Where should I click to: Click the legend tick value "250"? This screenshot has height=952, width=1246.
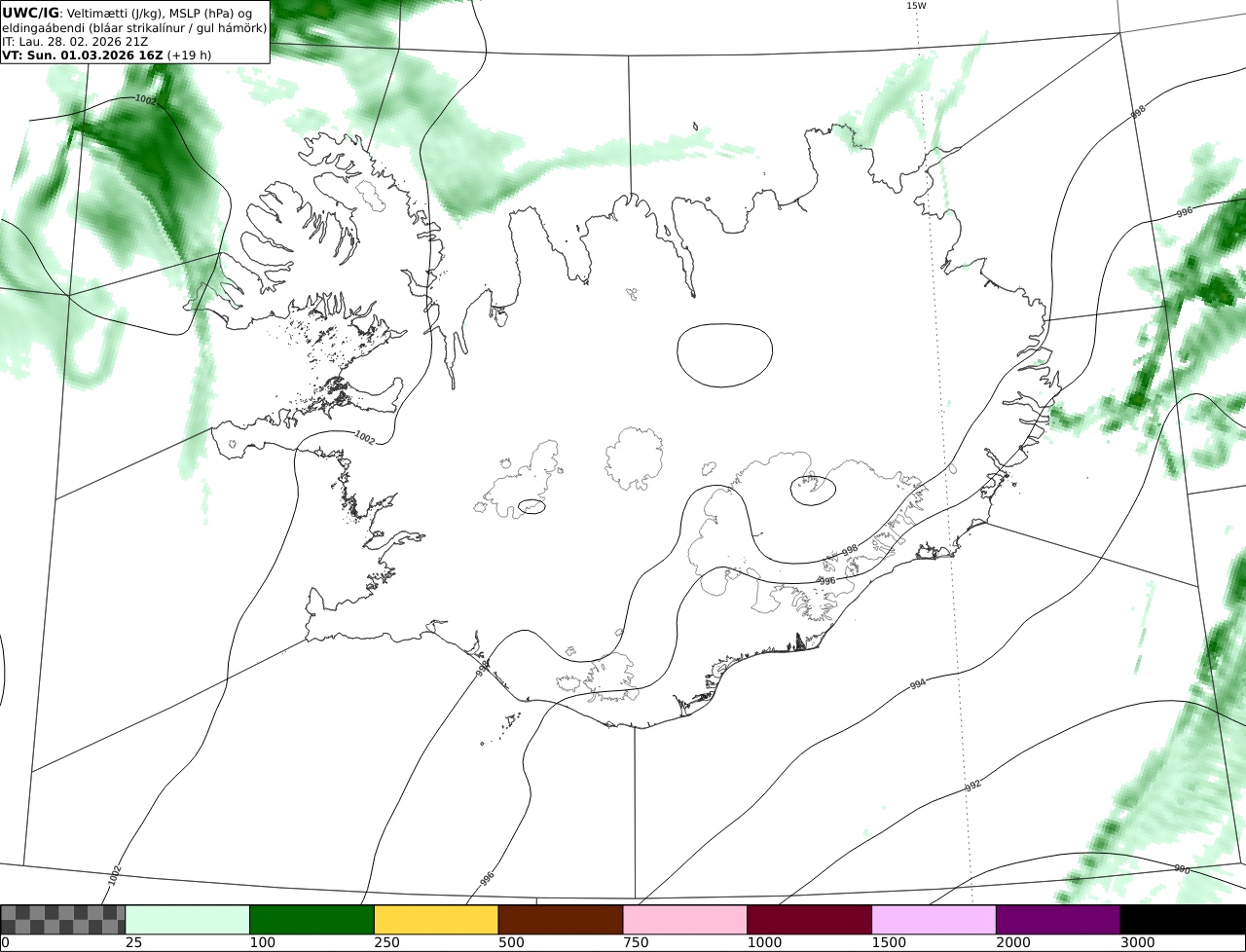pos(386,943)
